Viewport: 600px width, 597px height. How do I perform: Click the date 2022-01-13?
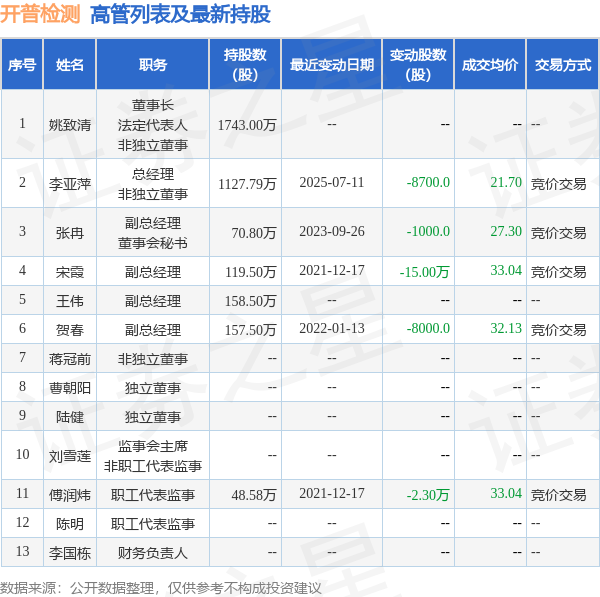coord(332,328)
